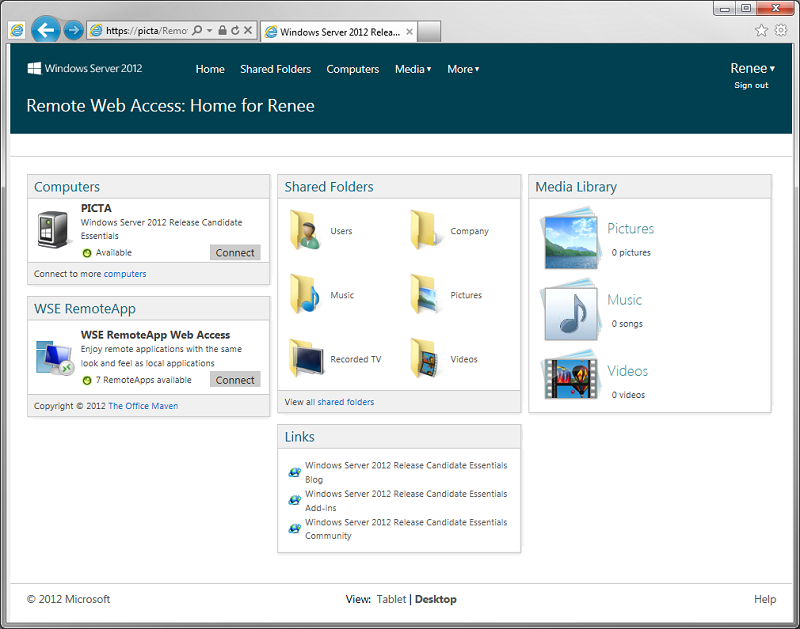Switch to Desktop view
Viewport: 800px width, 629px height.
coord(436,599)
